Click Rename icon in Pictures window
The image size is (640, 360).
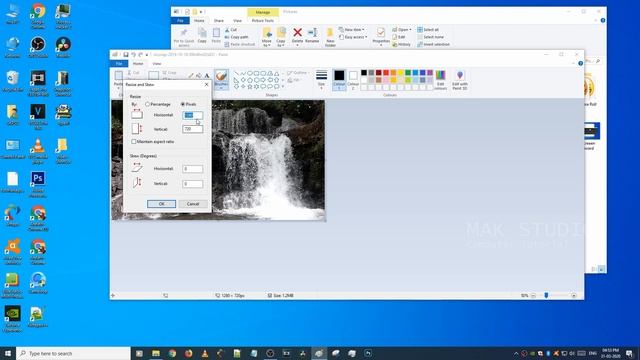click(312, 32)
